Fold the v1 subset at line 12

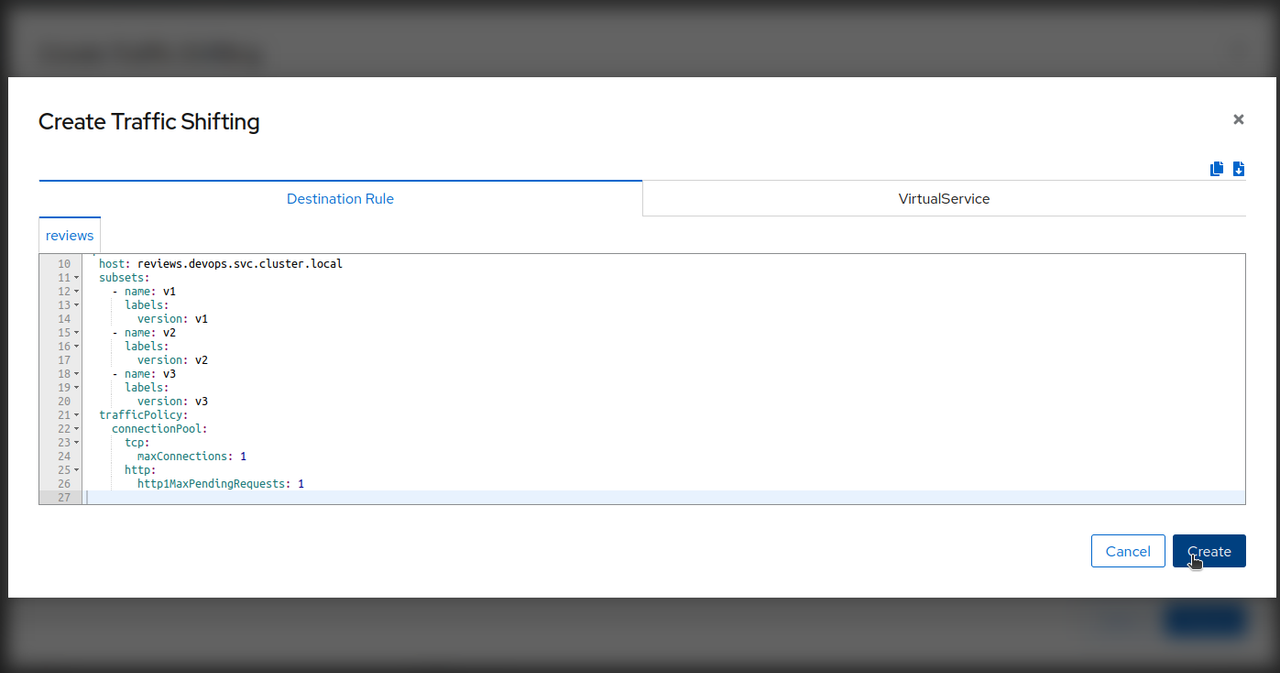click(77, 292)
